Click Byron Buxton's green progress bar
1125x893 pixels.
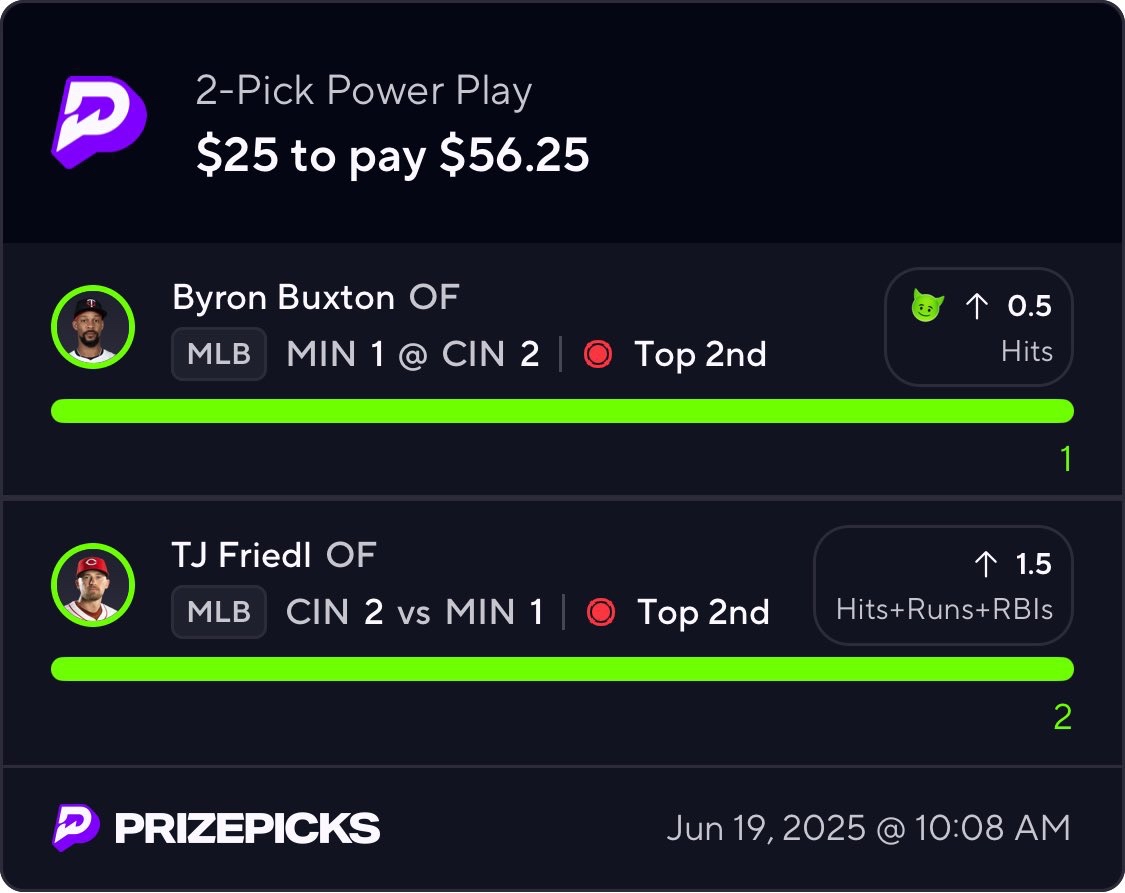(562, 411)
